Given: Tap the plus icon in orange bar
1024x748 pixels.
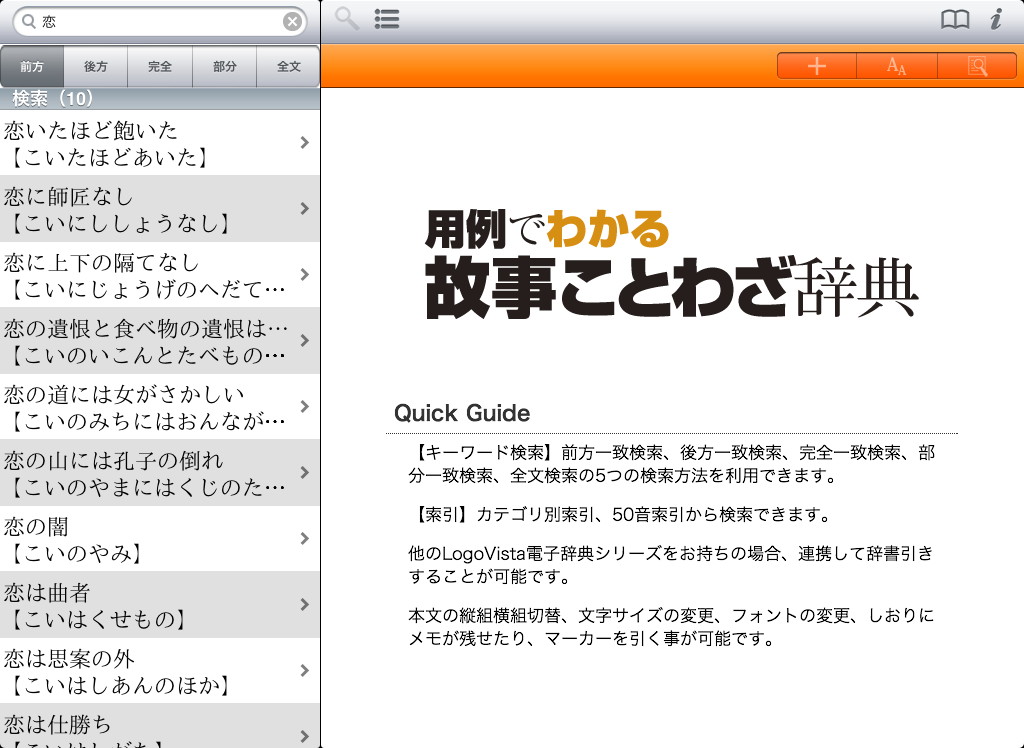Looking at the screenshot, I should pyautogui.click(x=817, y=66).
